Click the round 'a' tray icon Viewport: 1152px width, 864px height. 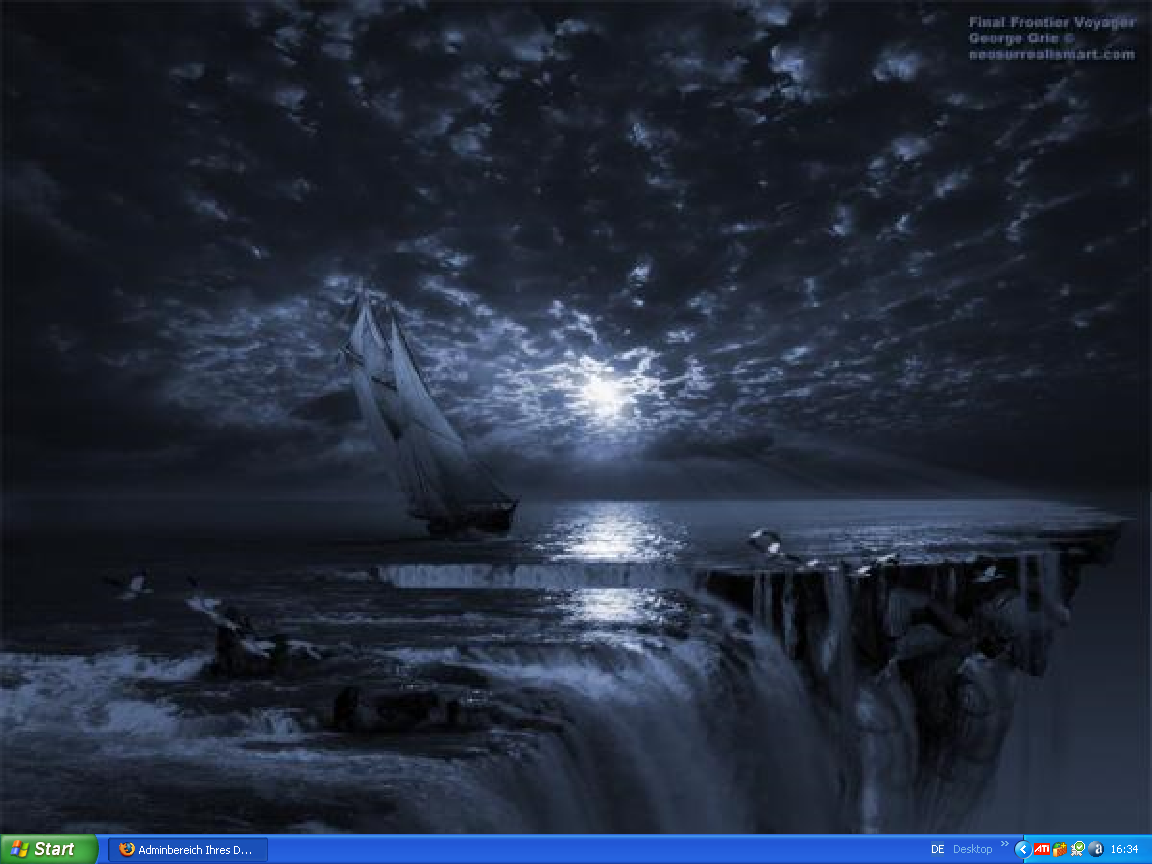(1096, 849)
